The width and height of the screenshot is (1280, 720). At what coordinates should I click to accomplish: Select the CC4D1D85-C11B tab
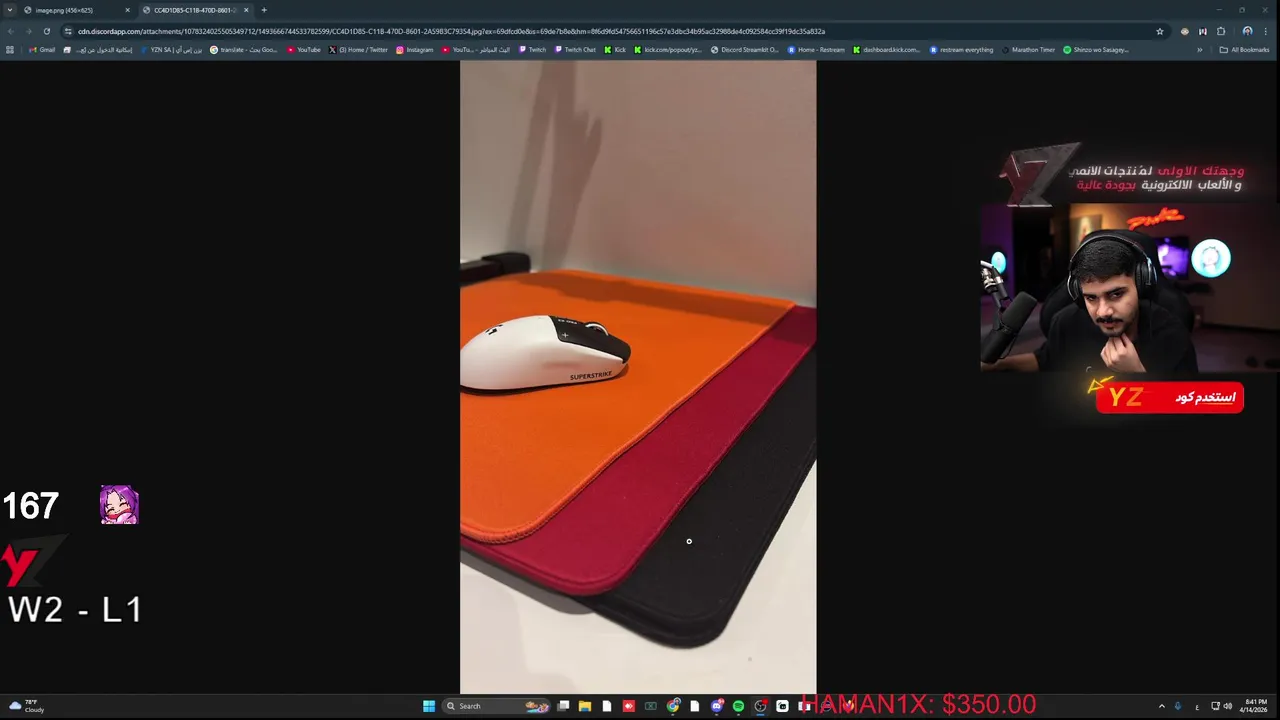[x=194, y=10]
